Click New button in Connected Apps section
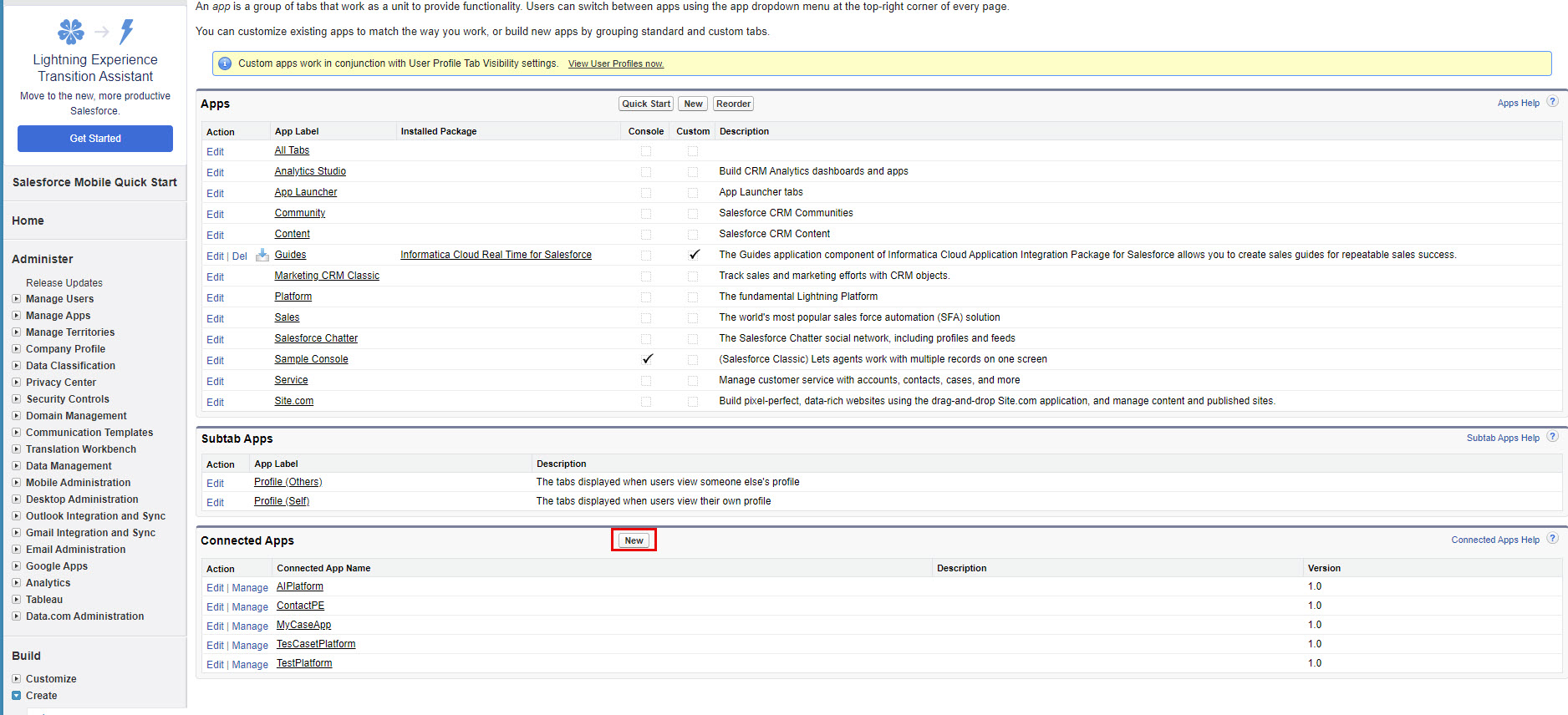The image size is (1568, 715). [x=634, y=540]
